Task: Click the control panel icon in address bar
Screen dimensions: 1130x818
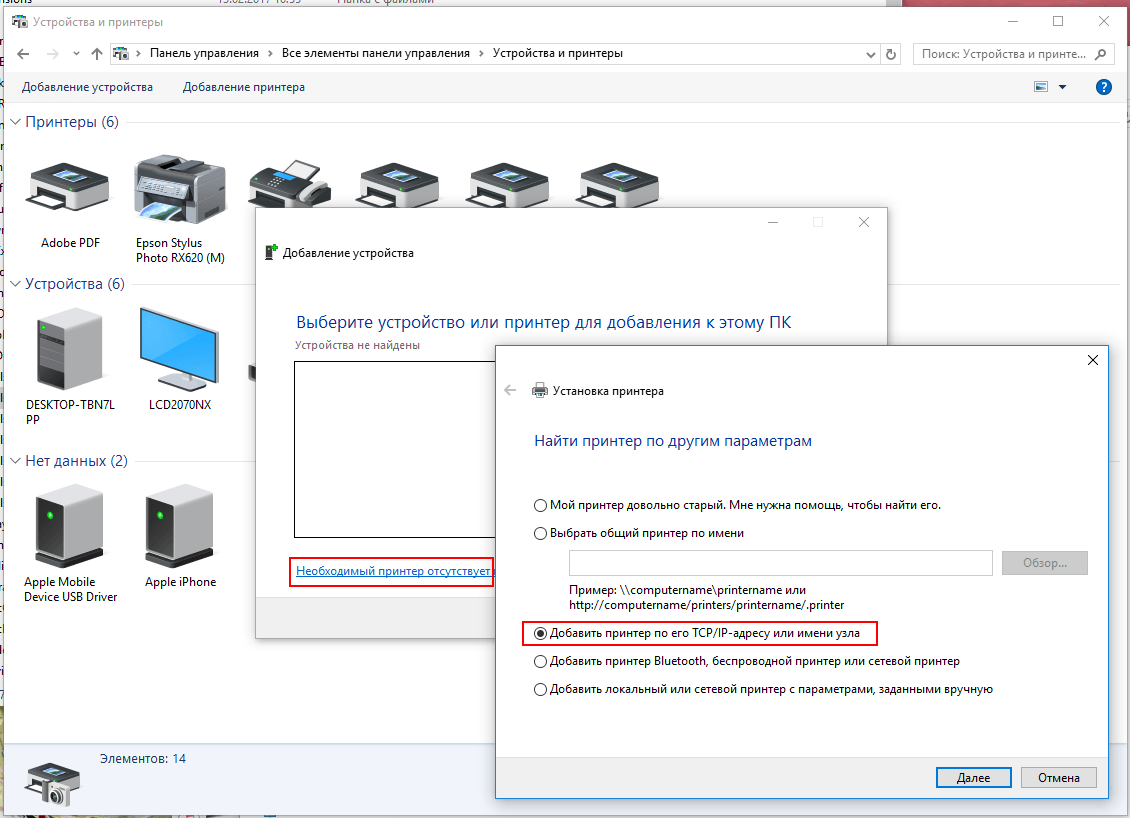Action: point(121,53)
